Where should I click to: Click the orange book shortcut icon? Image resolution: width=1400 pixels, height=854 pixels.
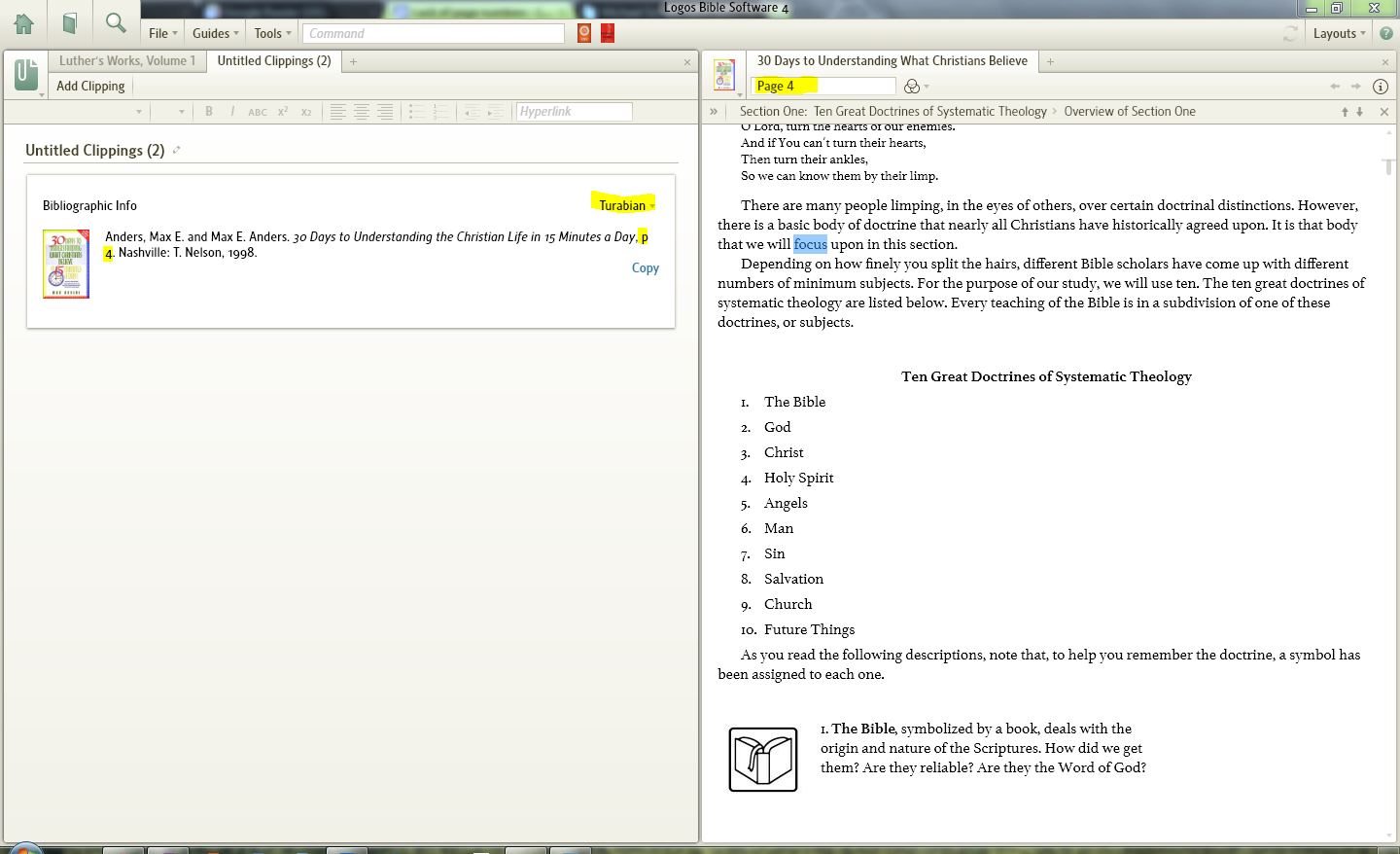[584, 33]
